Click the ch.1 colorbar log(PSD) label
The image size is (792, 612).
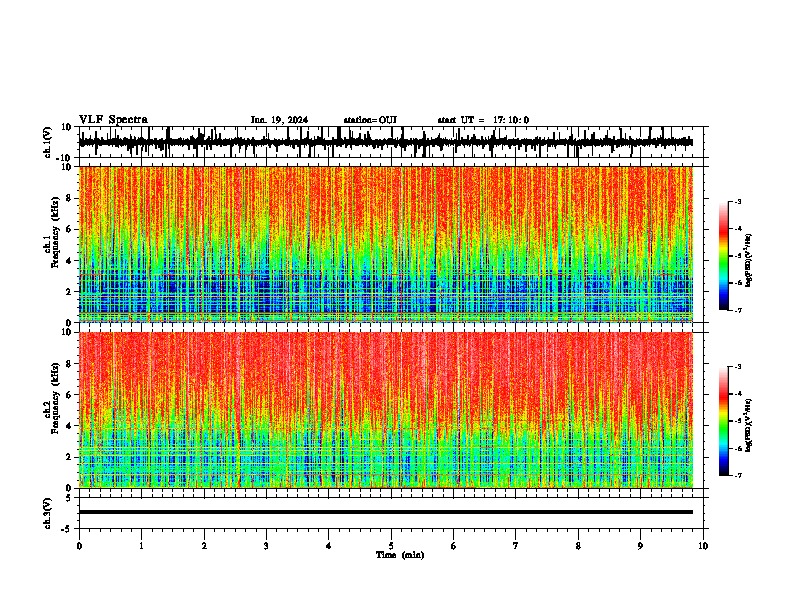[749, 261]
